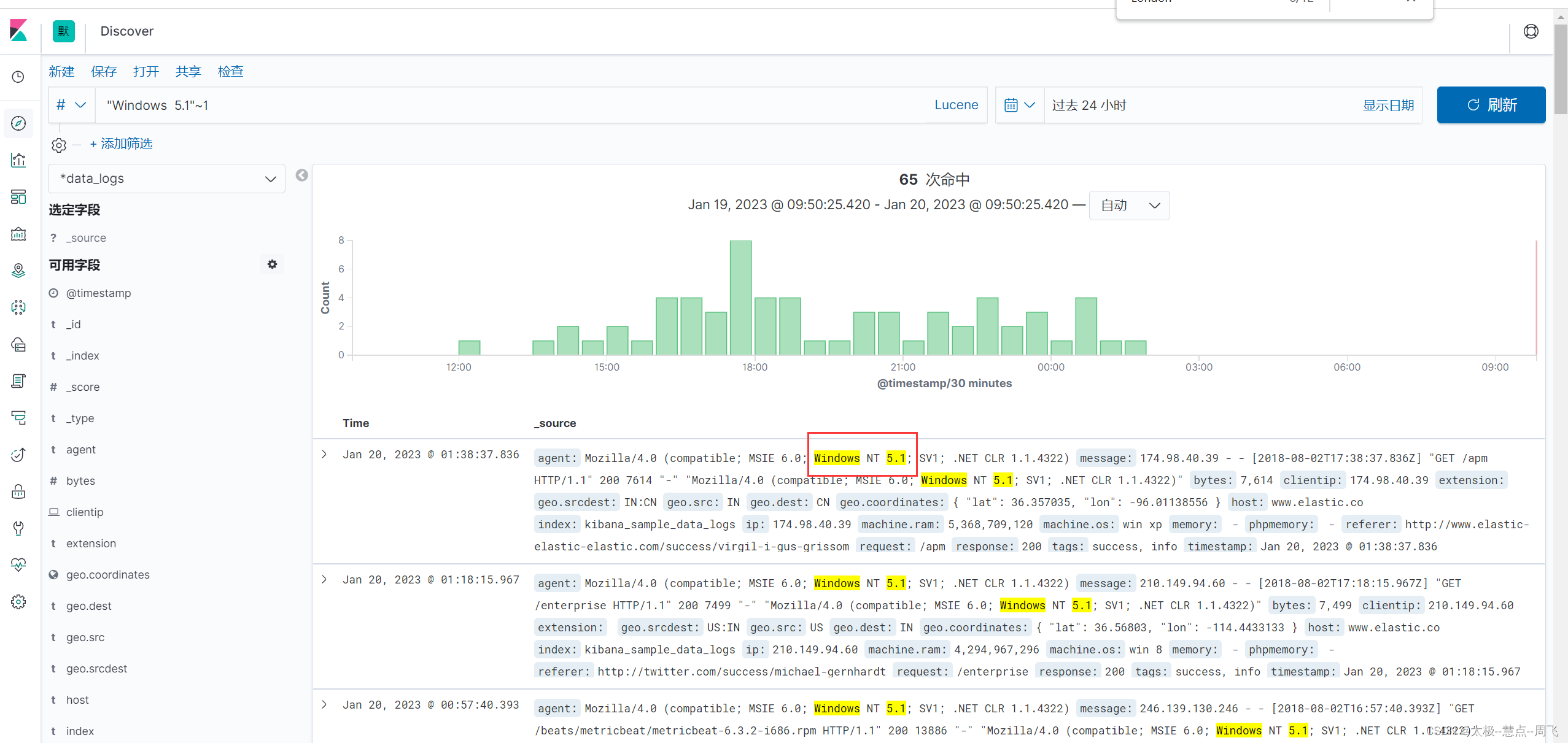The width and height of the screenshot is (1568, 743).
Task: Open Visualize from sidebar chart icon
Action: [x=18, y=160]
